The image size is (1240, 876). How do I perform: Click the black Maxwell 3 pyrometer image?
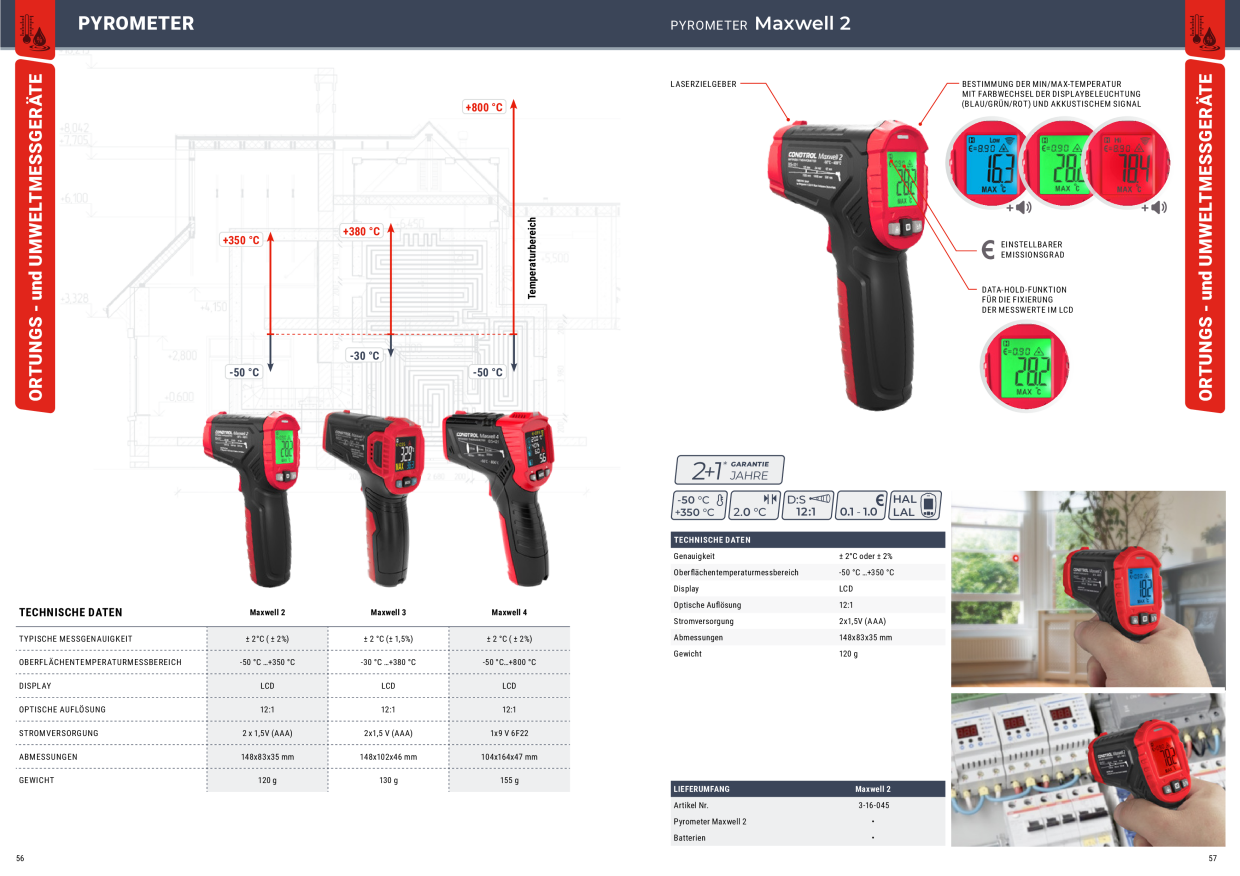372,496
